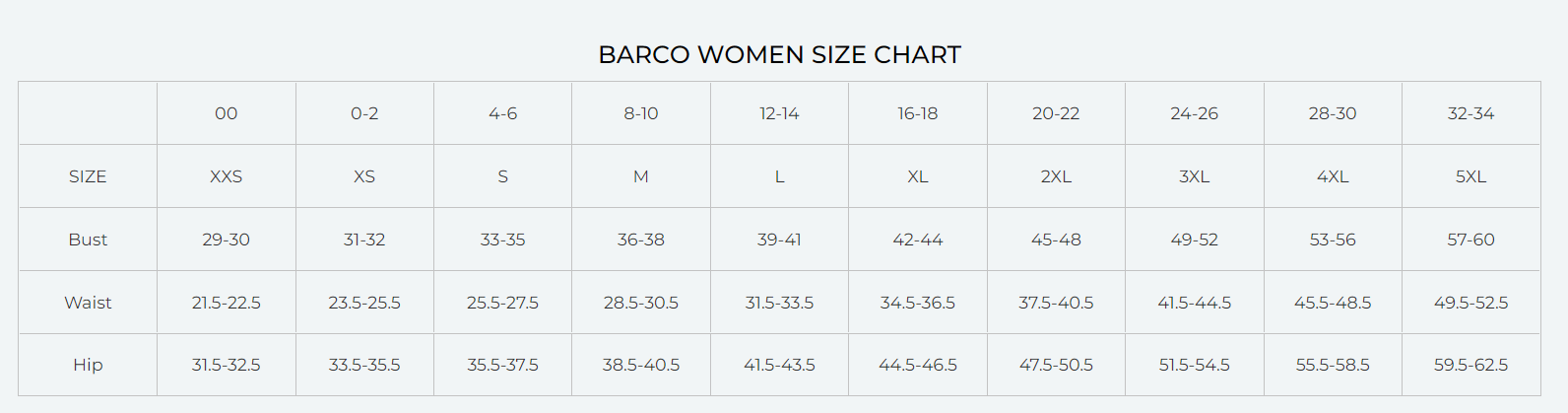Viewport: 1568px width, 413px height.
Task: Click the hip measurement 59.5-62.5
Action: click(x=1470, y=365)
